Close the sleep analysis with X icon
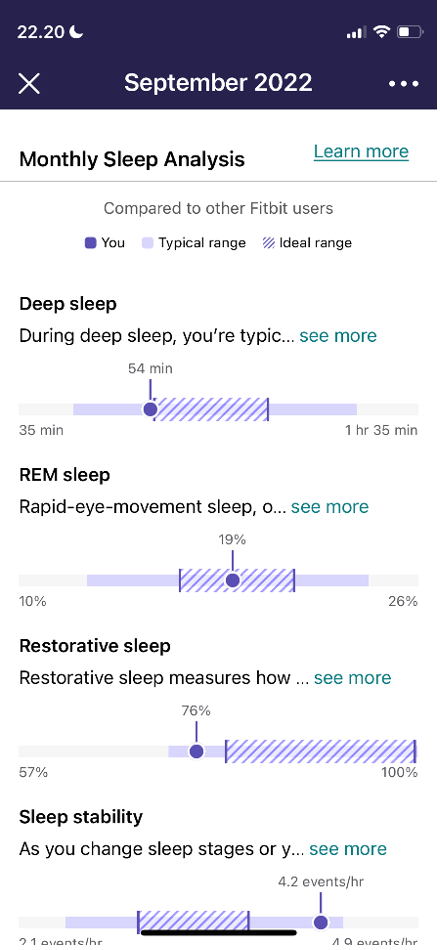The image size is (440, 950). [28, 84]
